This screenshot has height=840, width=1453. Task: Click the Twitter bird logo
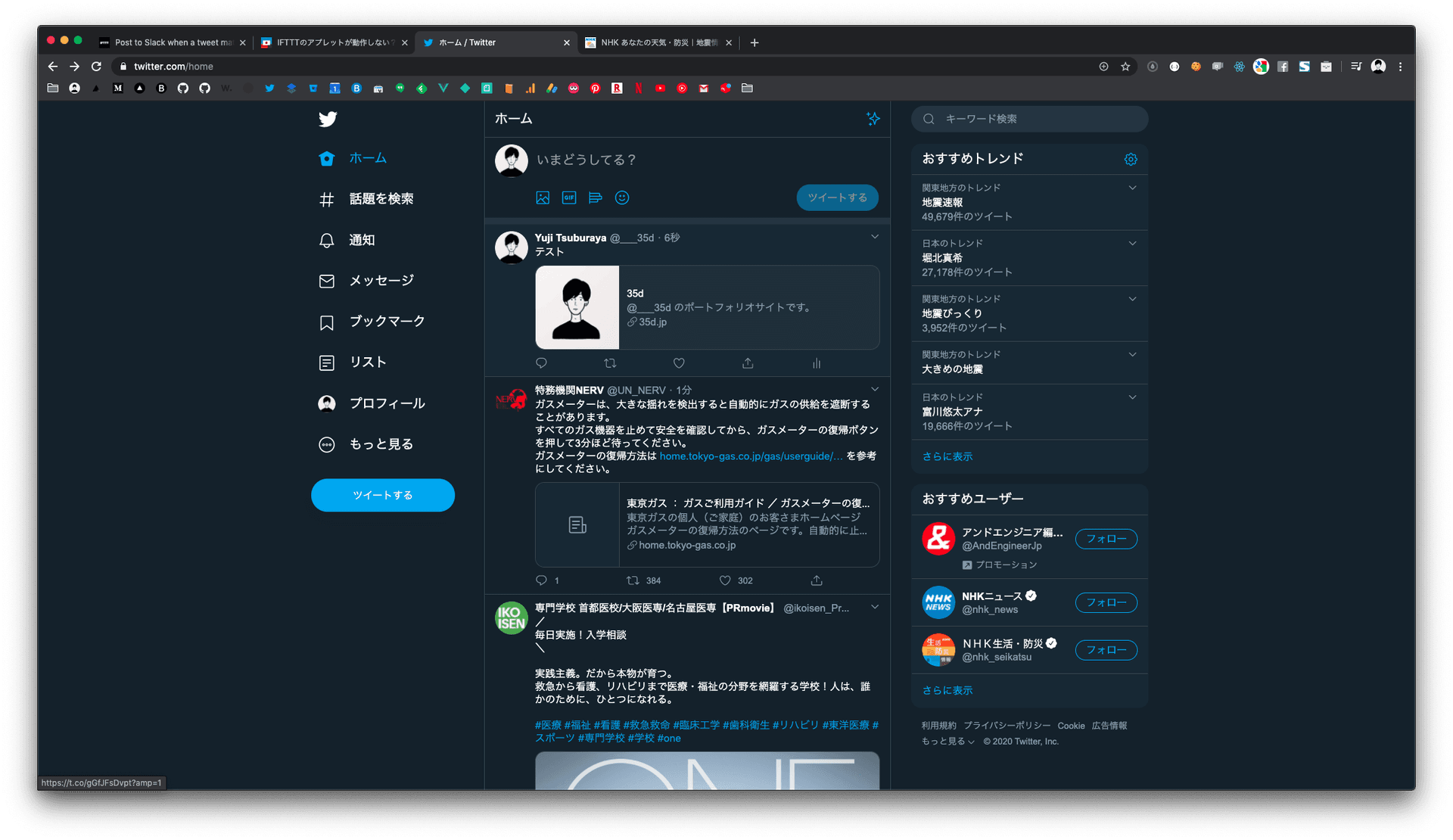(x=328, y=119)
